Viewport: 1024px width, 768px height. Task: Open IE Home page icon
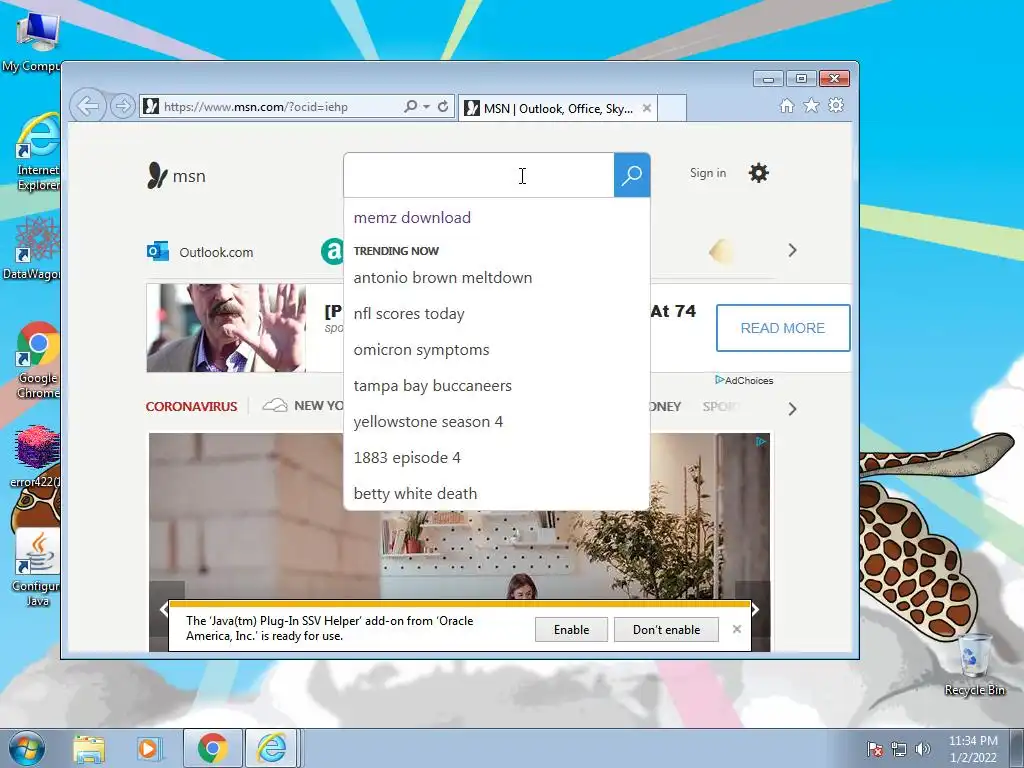[x=787, y=106]
